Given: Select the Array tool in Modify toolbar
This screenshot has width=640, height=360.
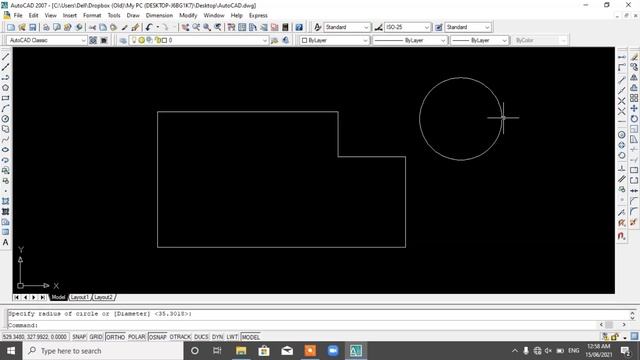Looking at the screenshot, I should 634,98.
